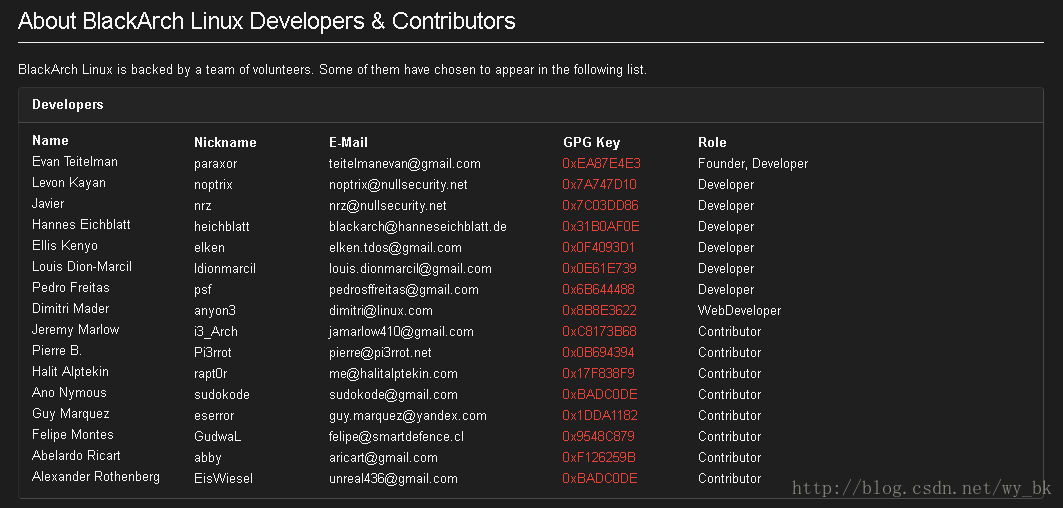This screenshot has width=1063, height=508.
Task: Click nickname paraxor
Action: (216, 164)
